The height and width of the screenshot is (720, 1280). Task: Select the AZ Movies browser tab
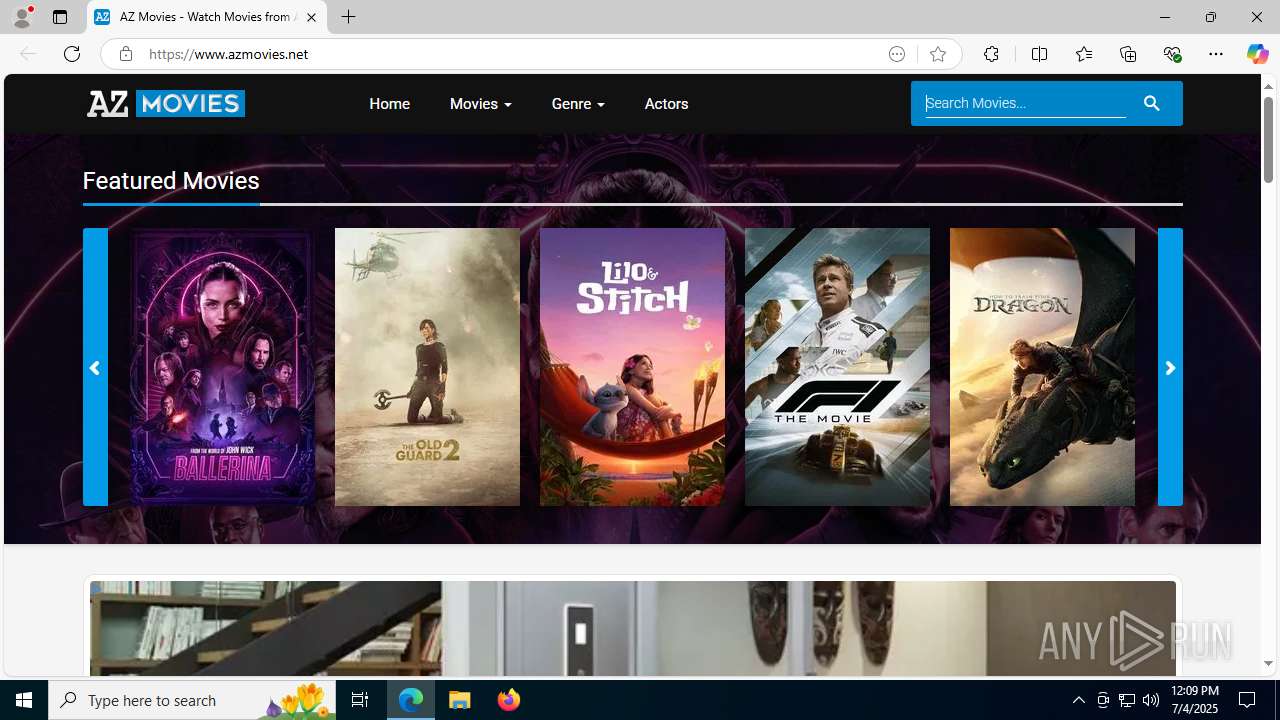pos(207,17)
